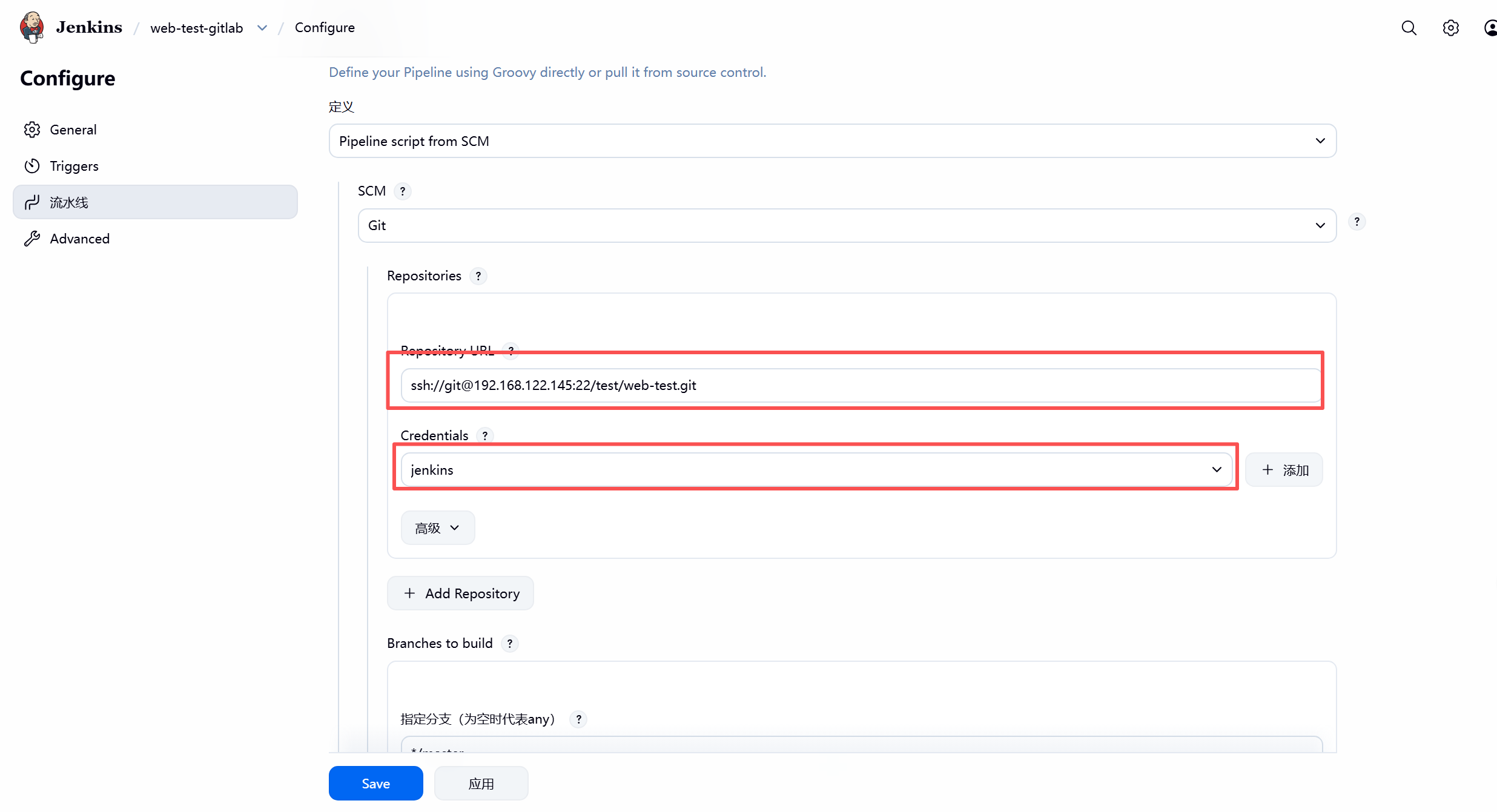Select the 流水线 sidebar item

pyautogui.click(x=155, y=202)
